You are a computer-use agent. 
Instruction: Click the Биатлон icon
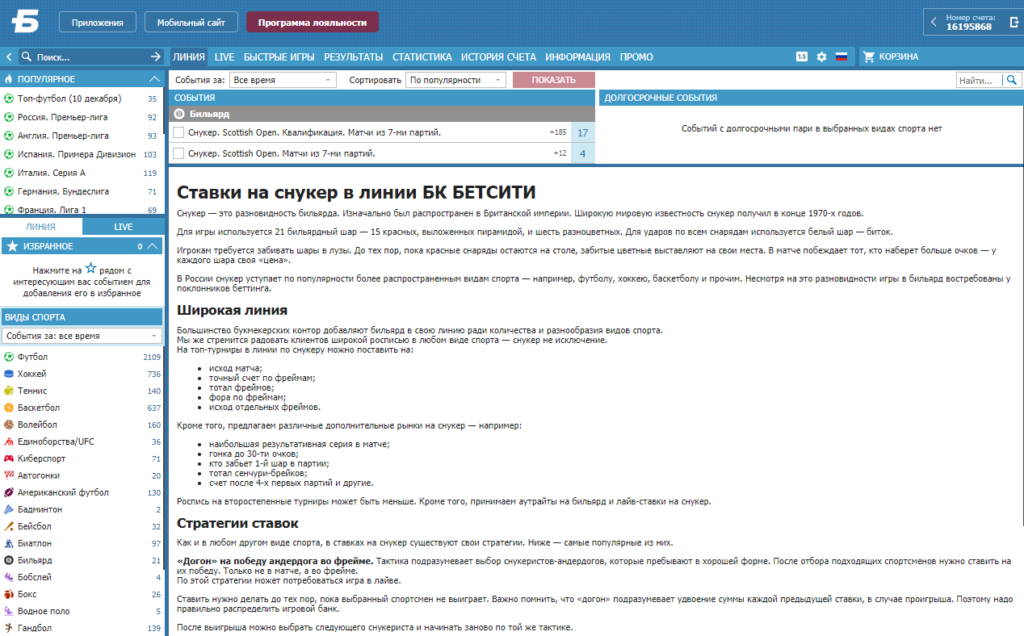pos(9,543)
